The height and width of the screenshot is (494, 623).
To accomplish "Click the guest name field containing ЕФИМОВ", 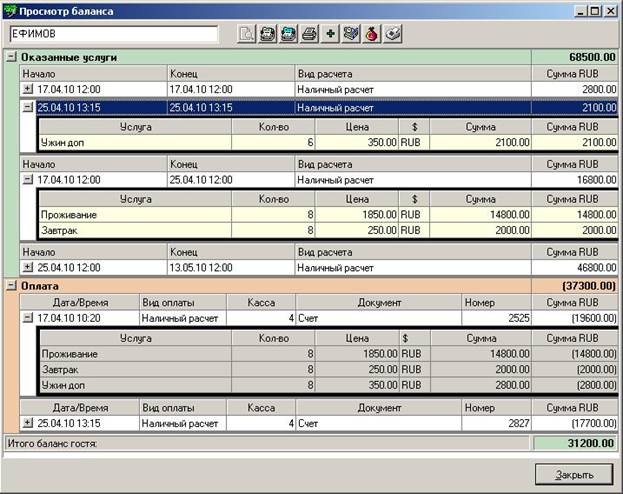I will coord(112,35).
